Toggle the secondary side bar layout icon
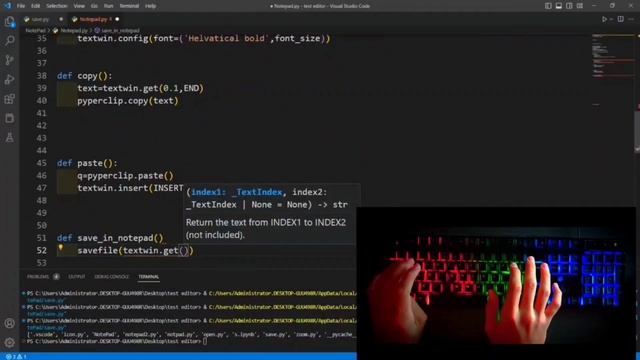Image resolution: width=640 pixels, height=360 pixels. [569, 6]
